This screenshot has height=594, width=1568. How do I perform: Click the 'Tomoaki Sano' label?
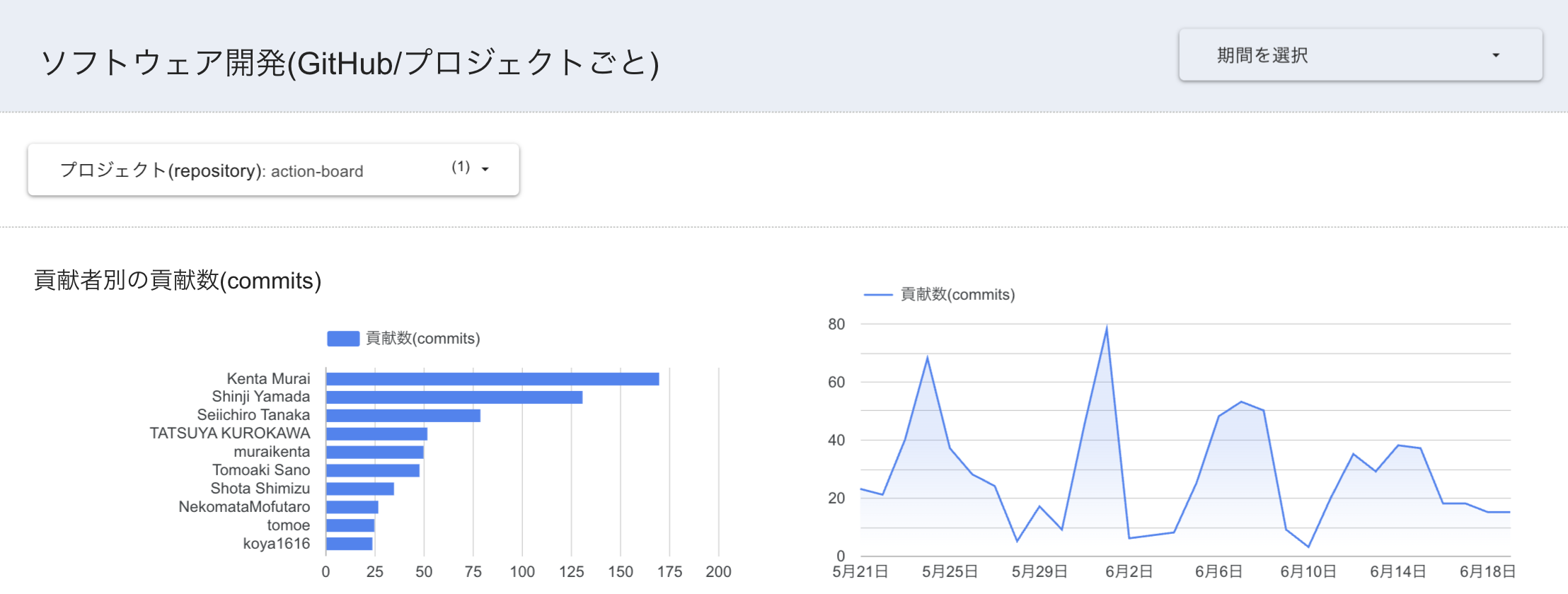point(261,470)
